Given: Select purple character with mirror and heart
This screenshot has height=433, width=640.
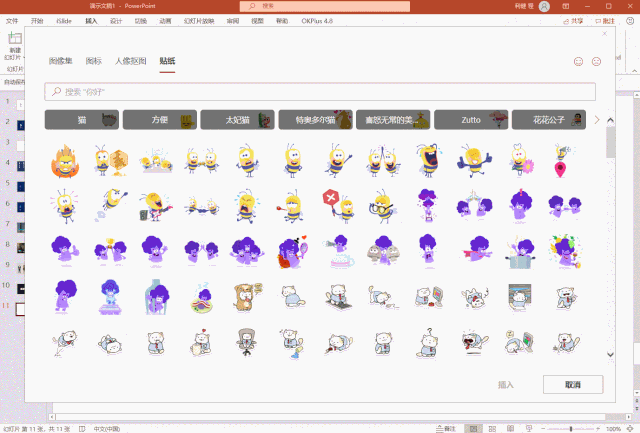Looking at the screenshot, I should (292, 251).
